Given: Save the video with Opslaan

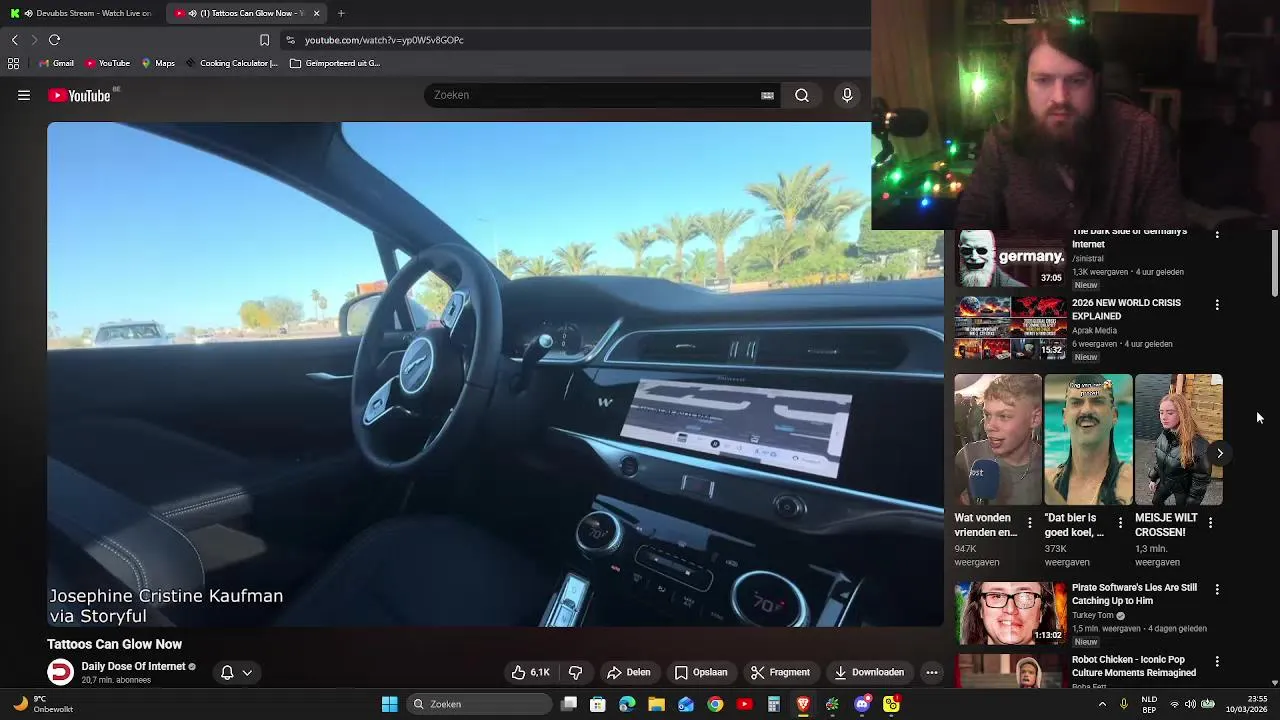Looking at the screenshot, I should click(701, 672).
